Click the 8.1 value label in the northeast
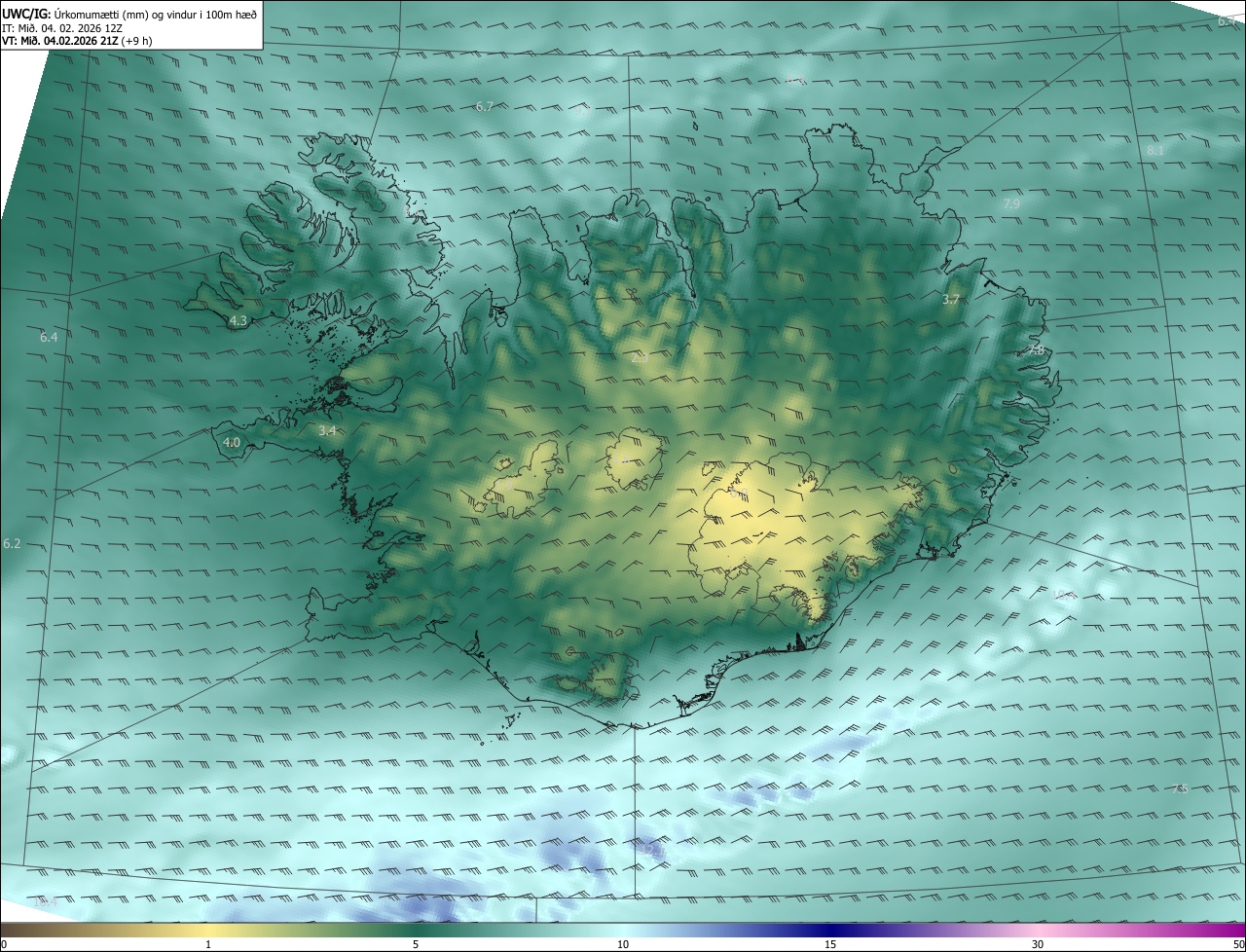This screenshot has height=952, width=1246. coord(1154,150)
